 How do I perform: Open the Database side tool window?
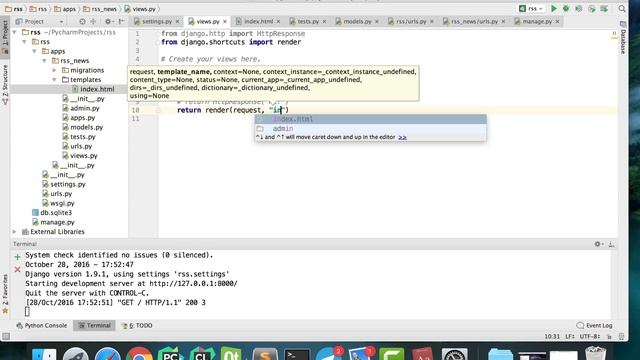pyautogui.click(x=623, y=38)
